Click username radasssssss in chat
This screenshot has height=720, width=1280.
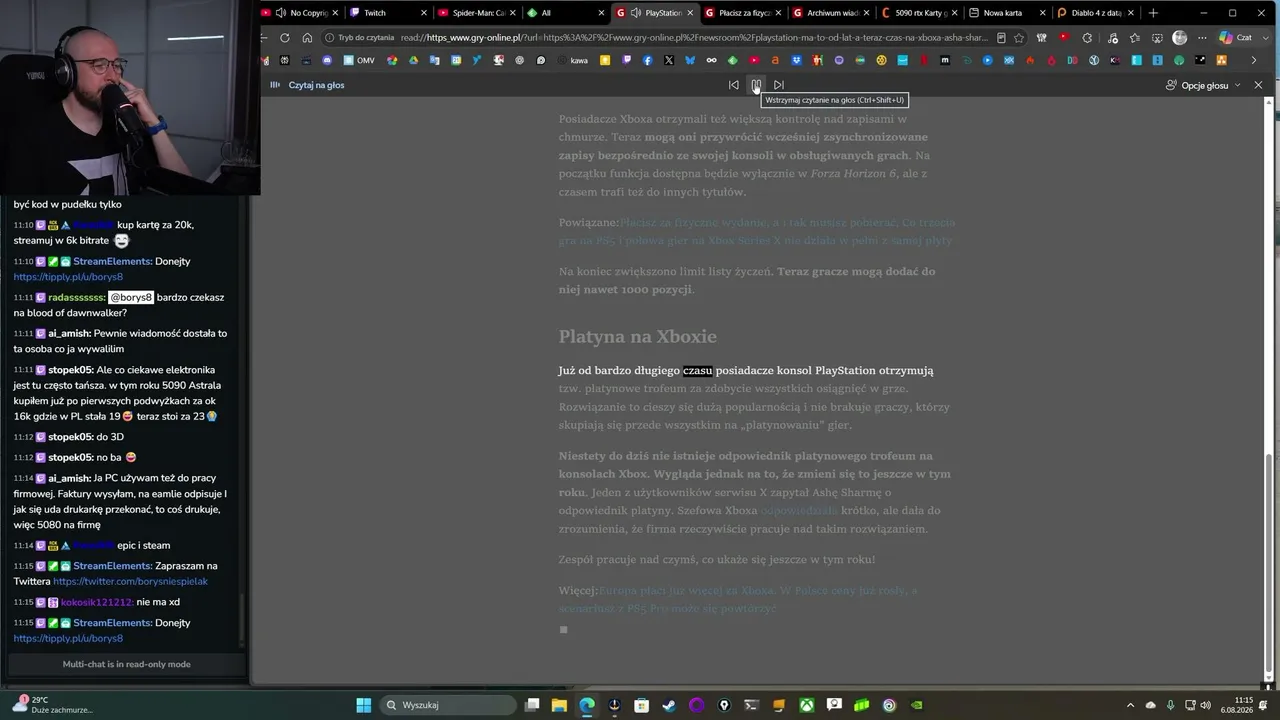coord(76,297)
